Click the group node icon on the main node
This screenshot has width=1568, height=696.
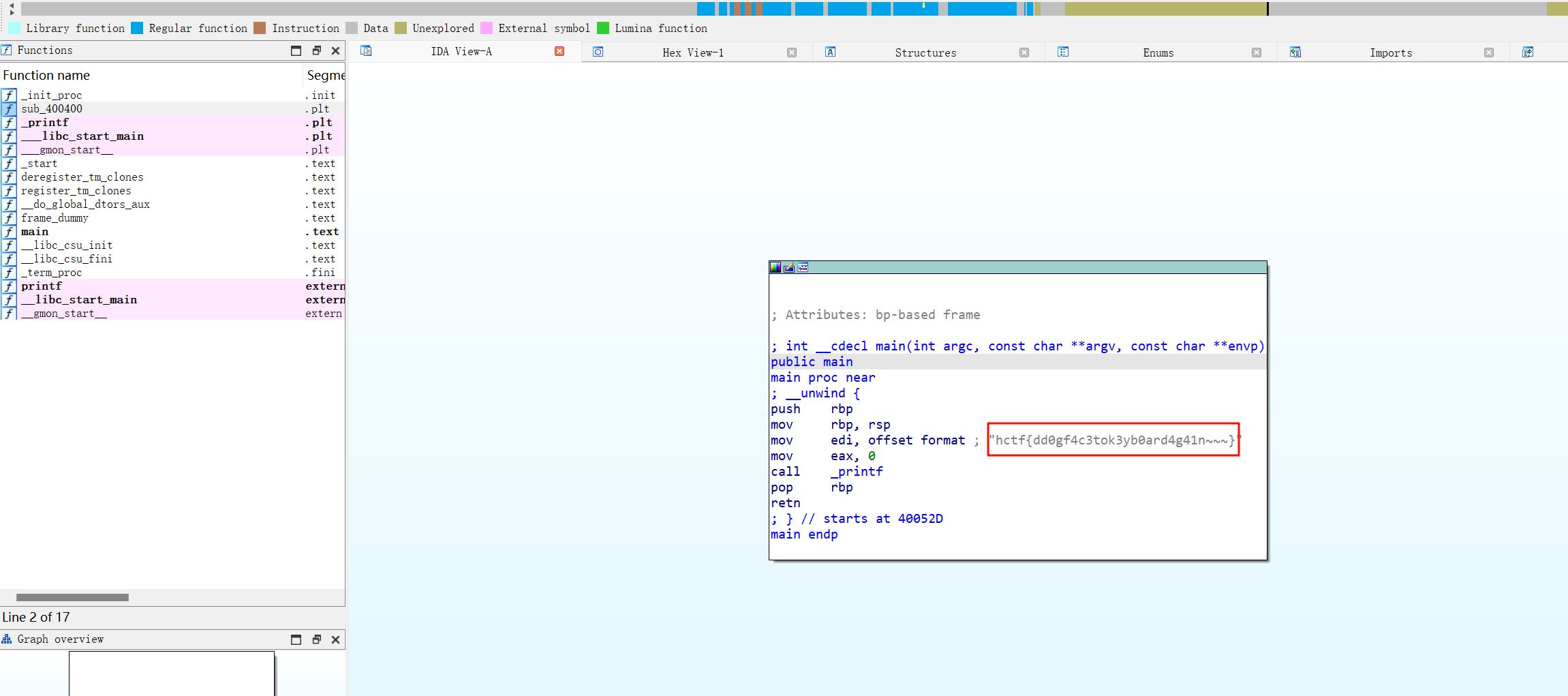[803, 267]
